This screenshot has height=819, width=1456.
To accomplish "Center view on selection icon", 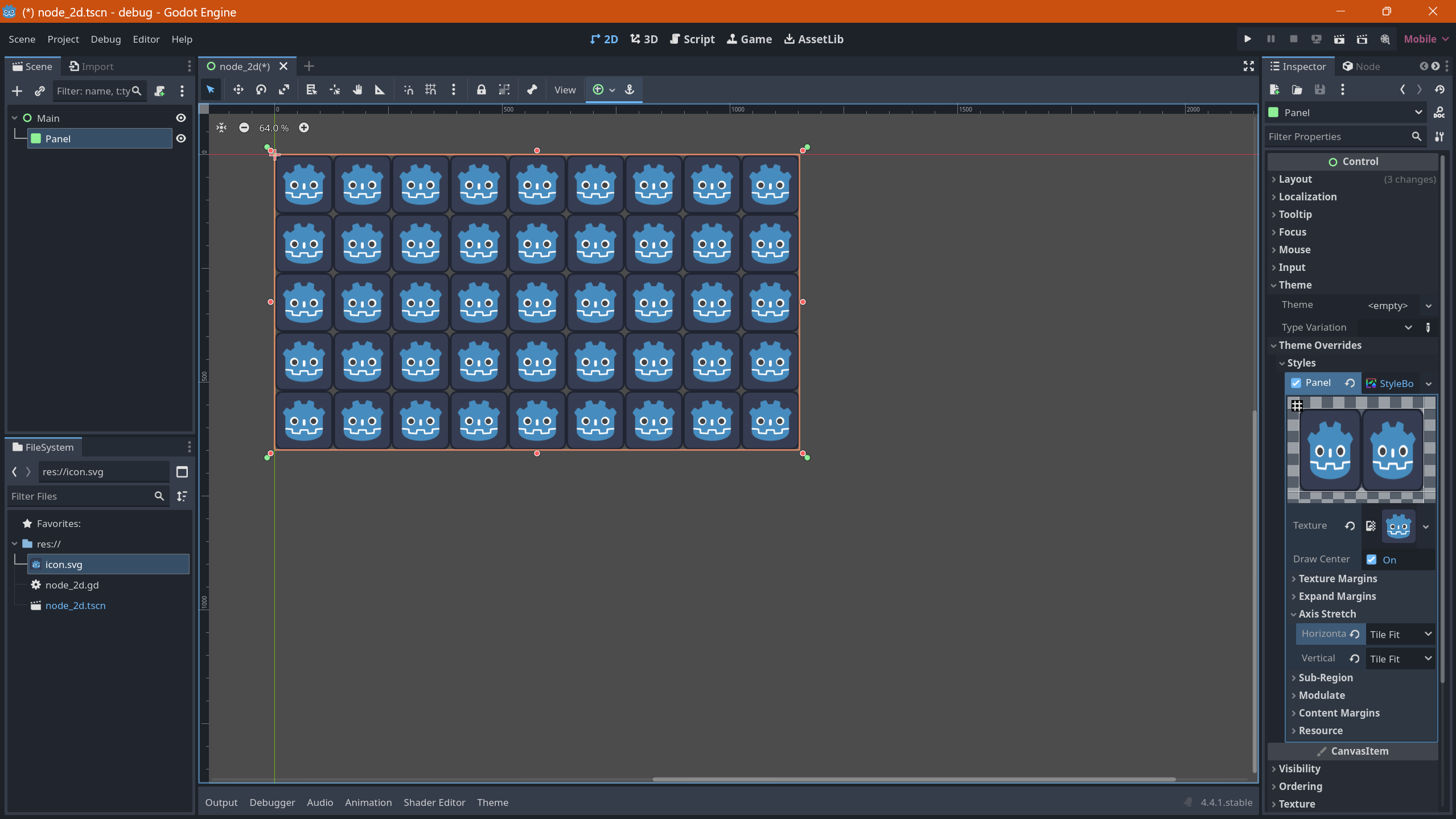I will [x=221, y=128].
